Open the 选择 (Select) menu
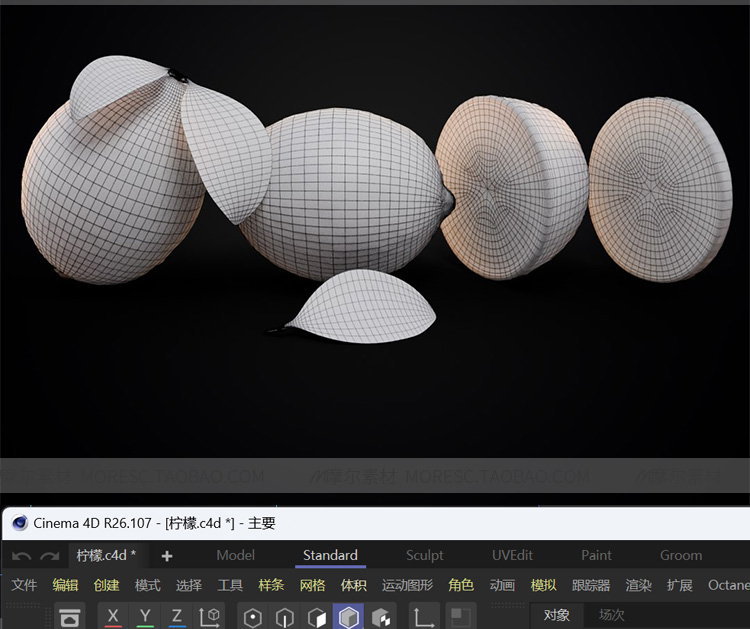The height and width of the screenshot is (629, 750). [189, 585]
